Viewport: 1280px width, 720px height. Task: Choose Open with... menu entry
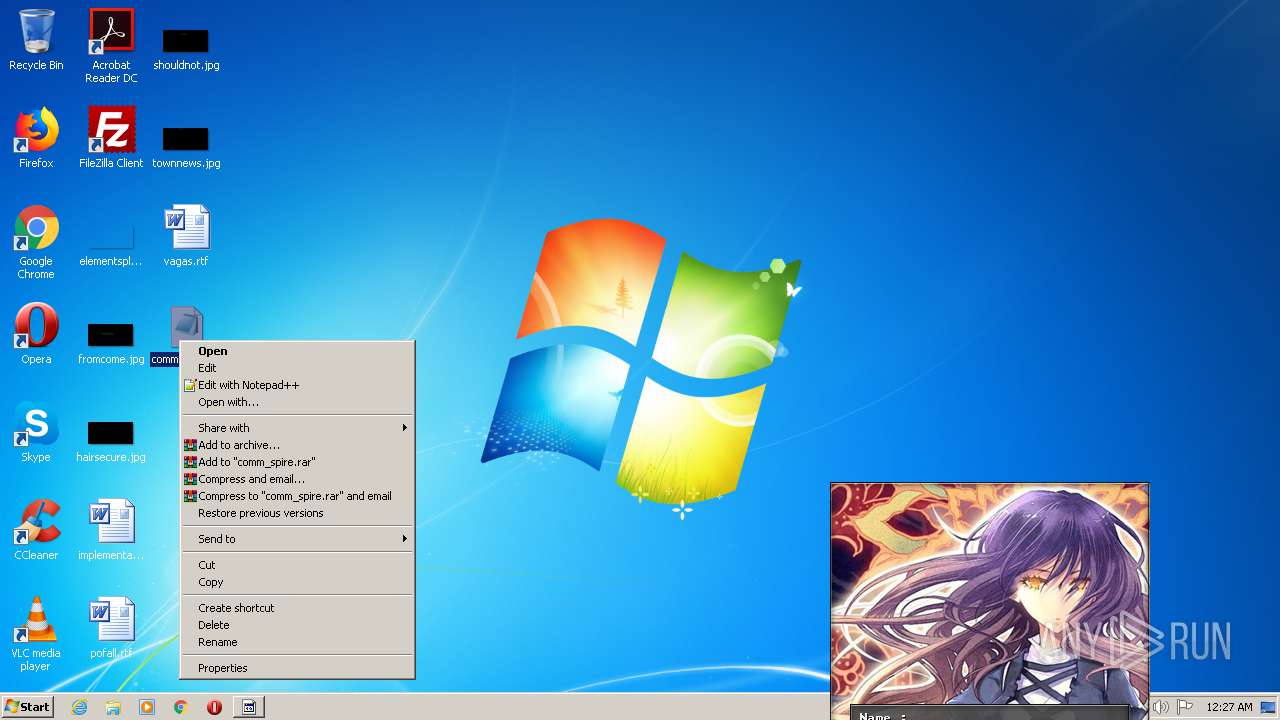pyautogui.click(x=297, y=402)
